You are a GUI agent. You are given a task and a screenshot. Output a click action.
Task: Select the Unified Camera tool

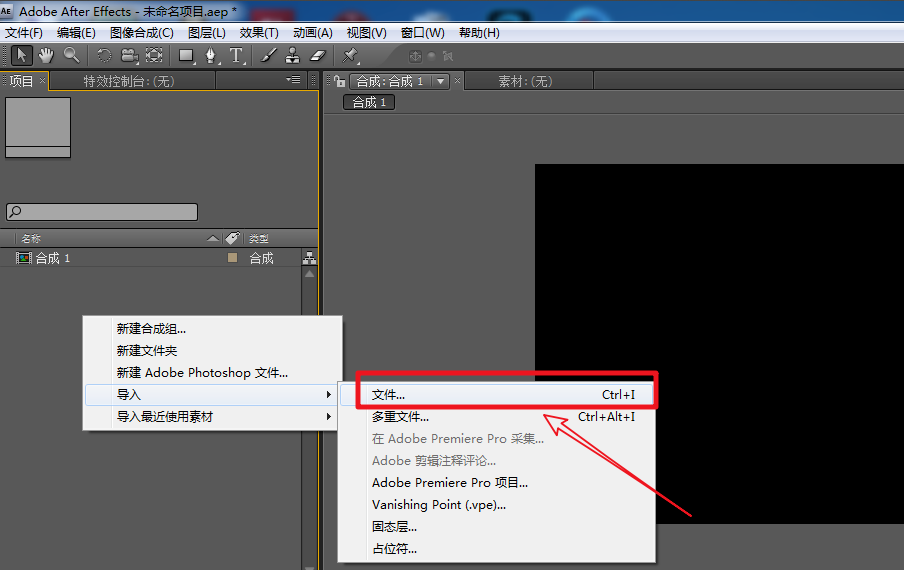click(x=130, y=56)
